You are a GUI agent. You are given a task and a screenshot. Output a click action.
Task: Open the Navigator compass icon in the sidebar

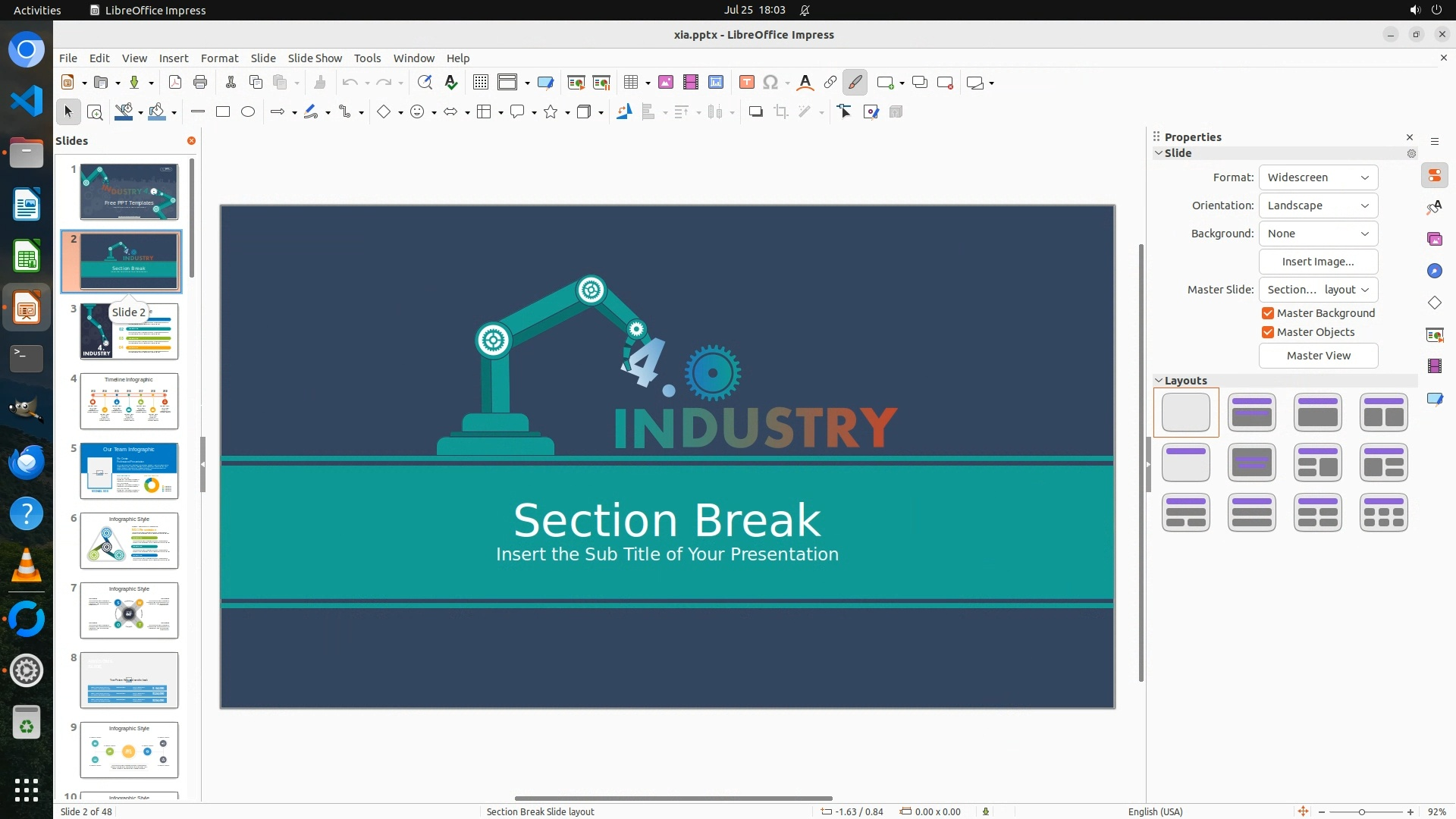(1434, 271)
